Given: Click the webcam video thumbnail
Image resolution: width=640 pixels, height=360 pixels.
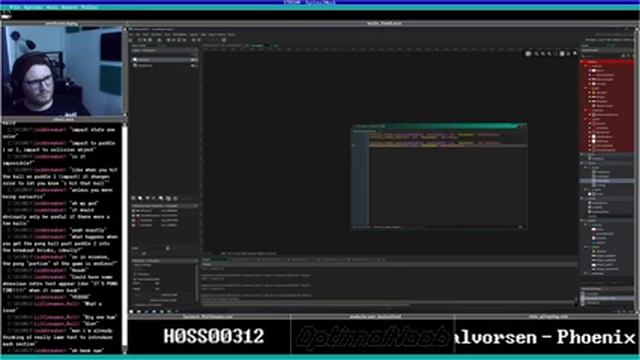Looking at the screenshot, I should [62, 71].
